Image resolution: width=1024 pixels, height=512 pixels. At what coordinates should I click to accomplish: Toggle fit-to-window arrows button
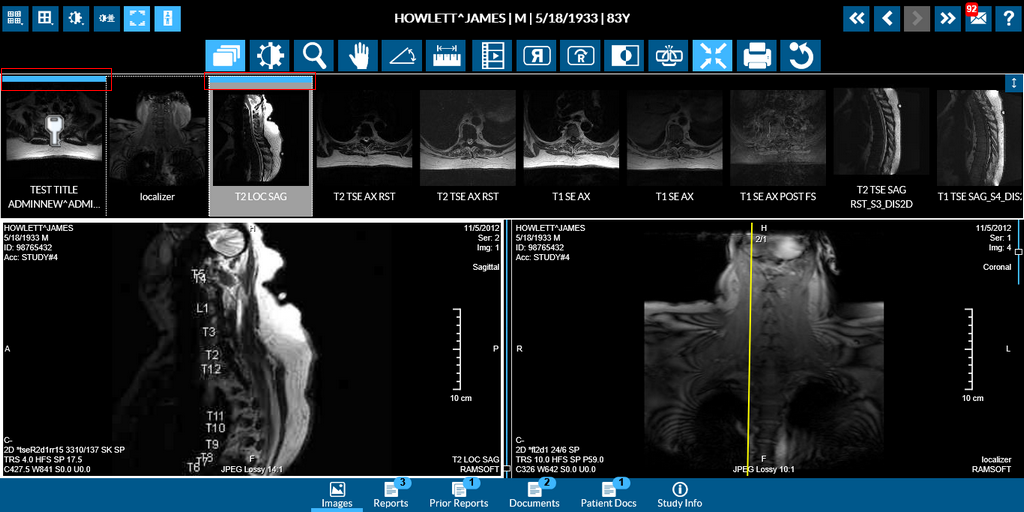click(712, 56)
